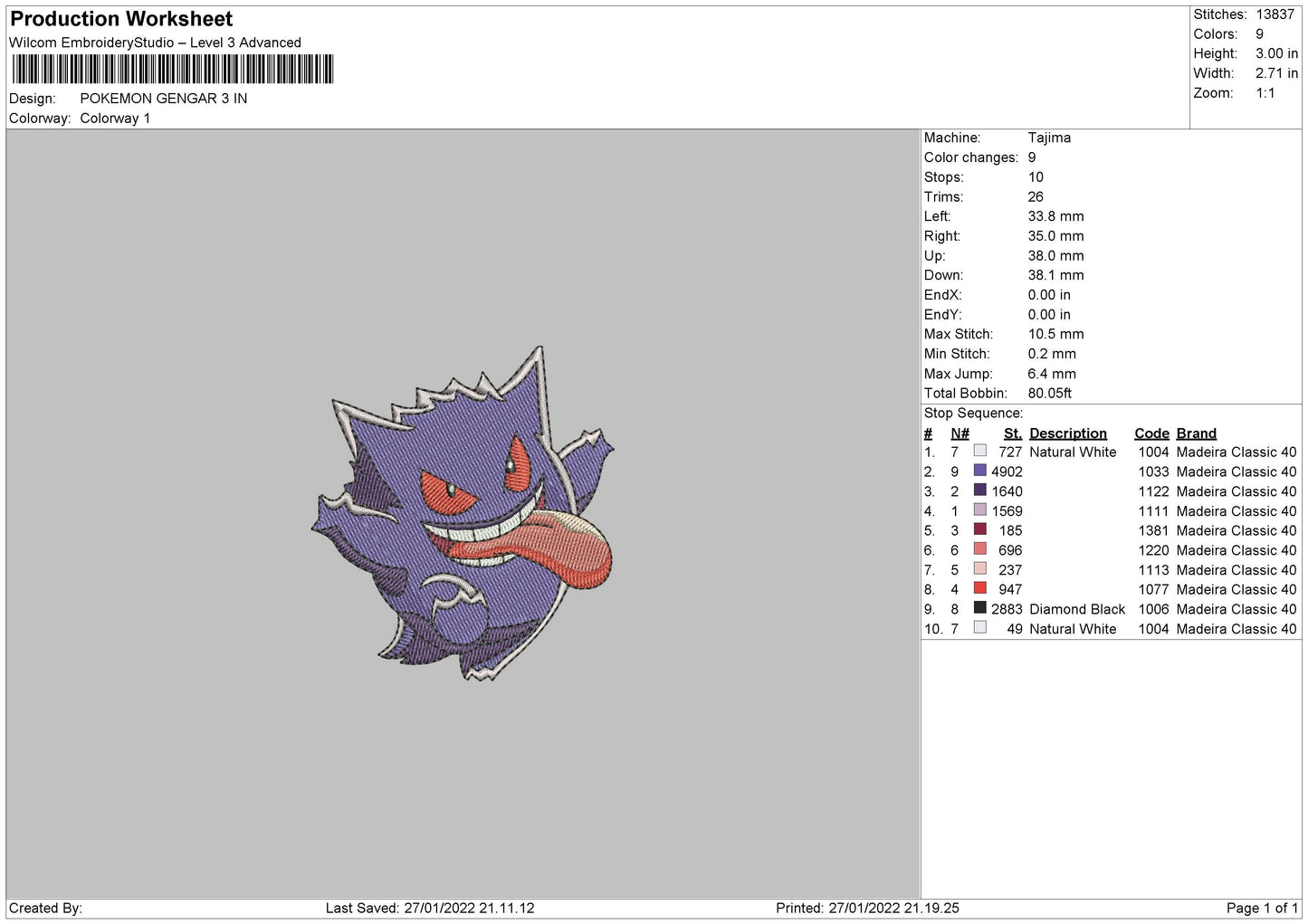
Task: Click the Page 1 of 1 indicator
Action: 1263,908
